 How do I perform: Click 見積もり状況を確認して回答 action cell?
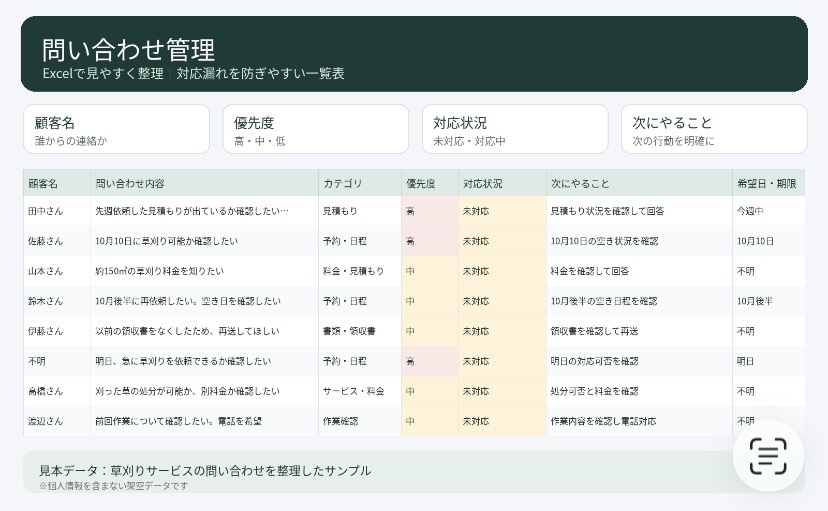639,211
